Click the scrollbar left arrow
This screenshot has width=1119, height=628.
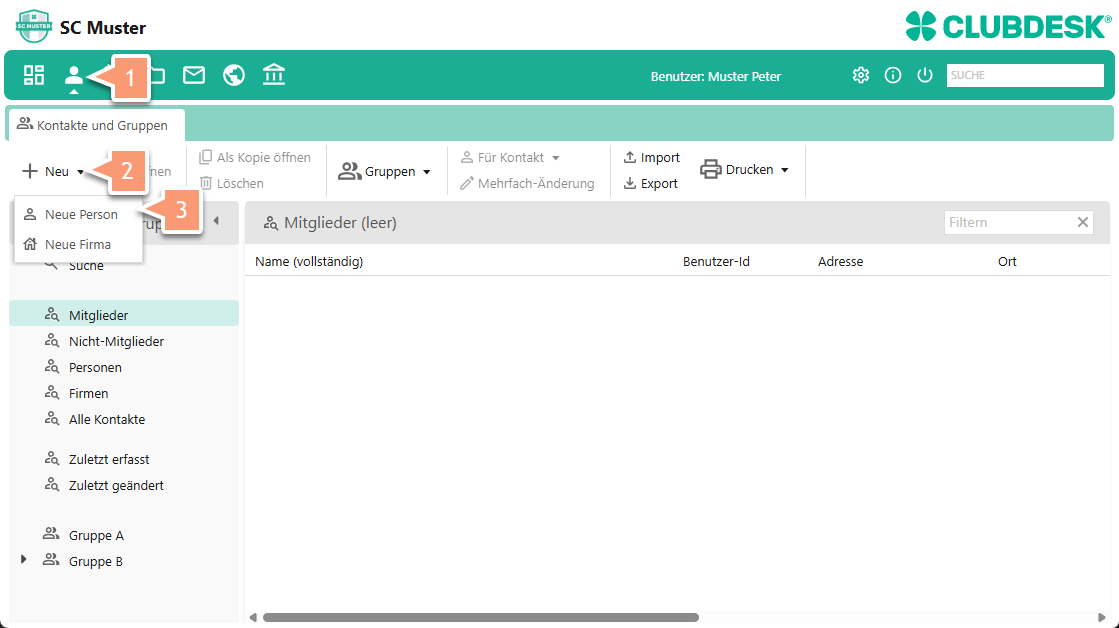pyautogui.click(x=253, y=617)
